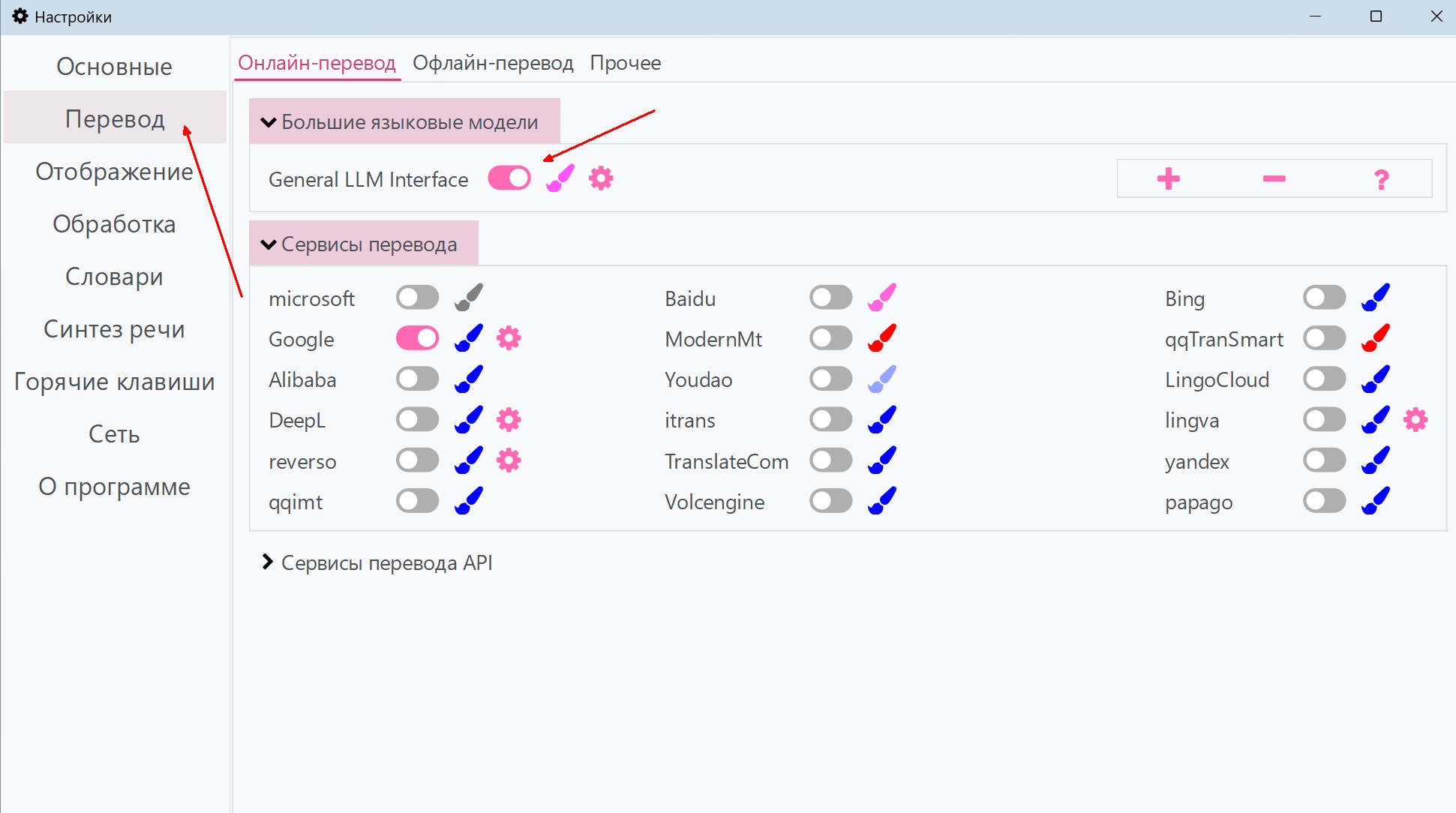The width and height of the screenshot is (1456, 813).
Task: Enable the microsoft translator toggle
Action: [x=418, y=298]
